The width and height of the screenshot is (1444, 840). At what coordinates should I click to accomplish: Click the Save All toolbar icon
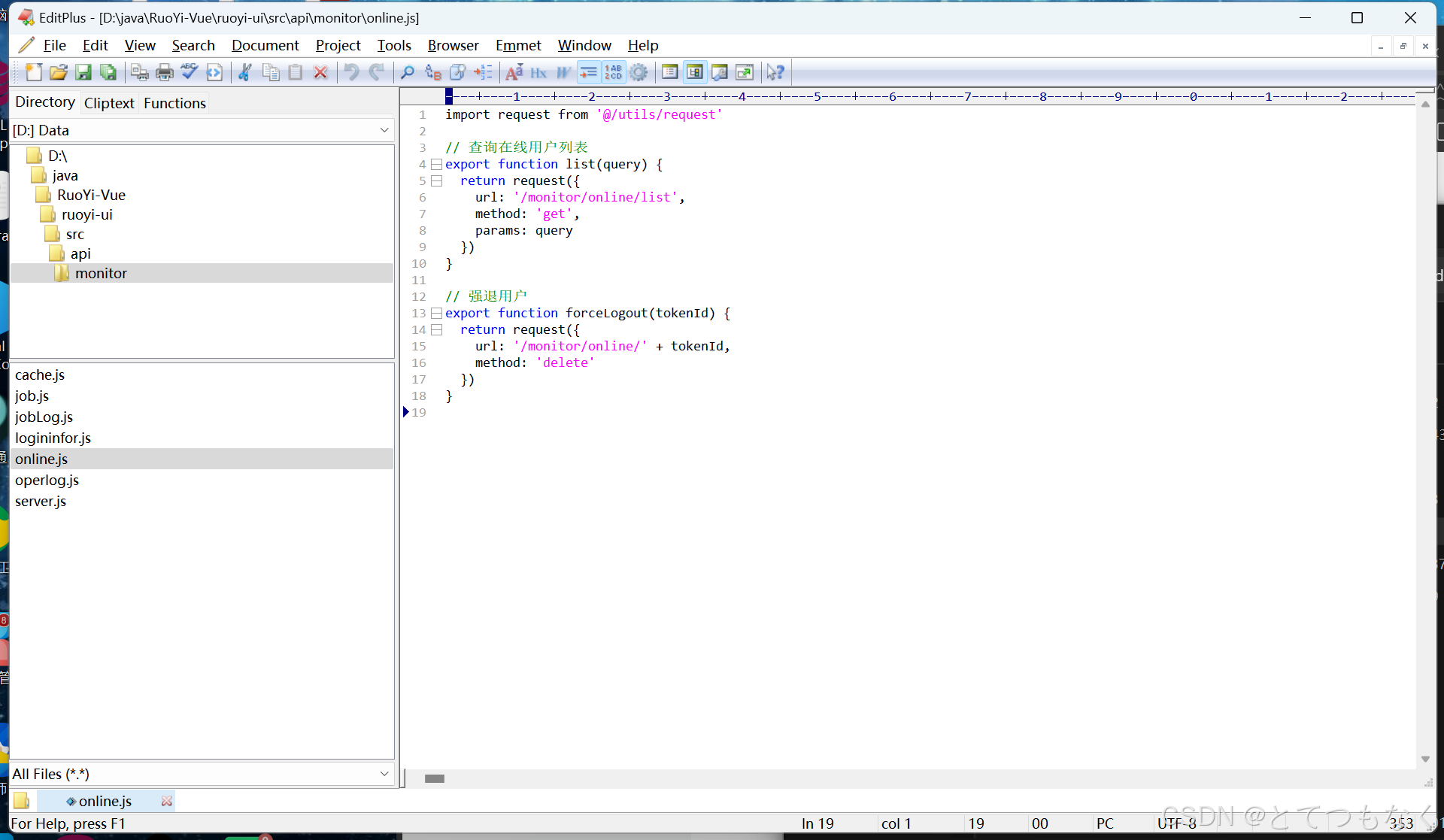pyautogui.click(x=108, y=72)
